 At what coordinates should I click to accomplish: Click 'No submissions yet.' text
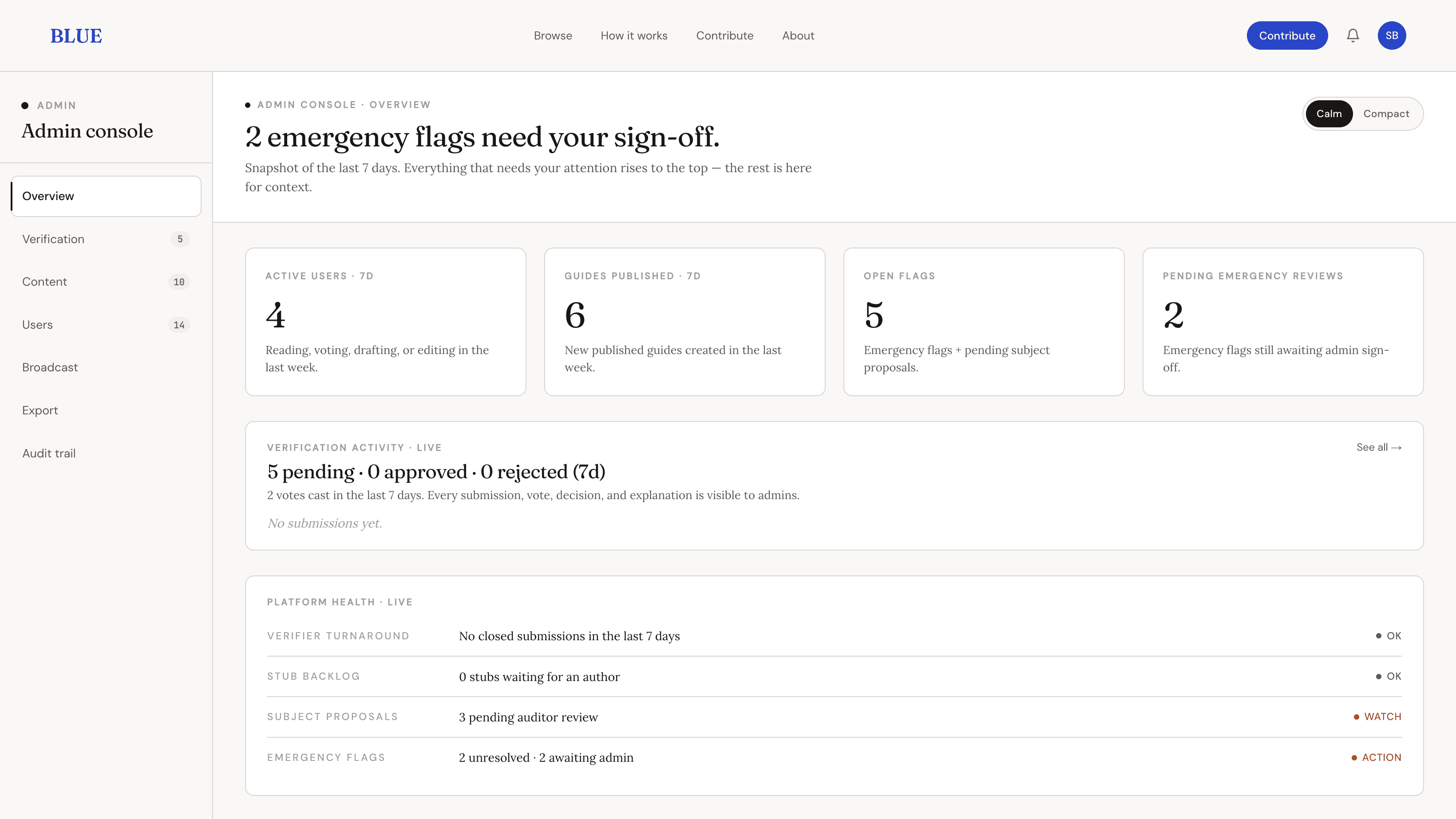pyautogui.click(x=324, y=523)
